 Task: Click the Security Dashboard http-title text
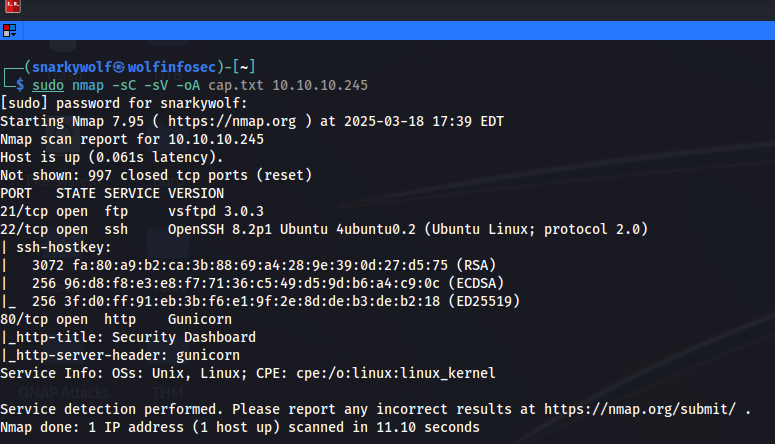184,337
